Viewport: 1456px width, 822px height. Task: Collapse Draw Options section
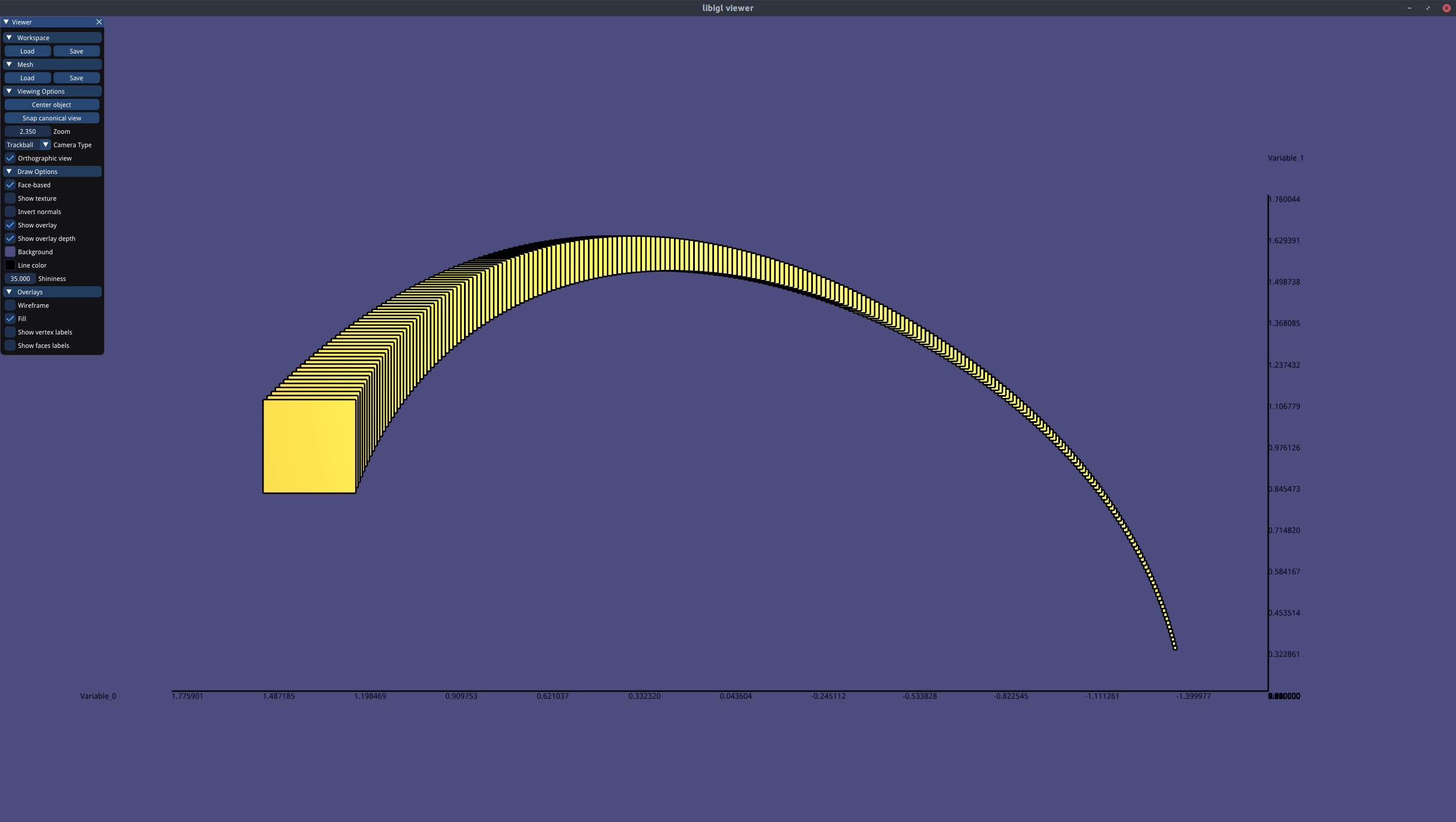[x=9, y=172]
